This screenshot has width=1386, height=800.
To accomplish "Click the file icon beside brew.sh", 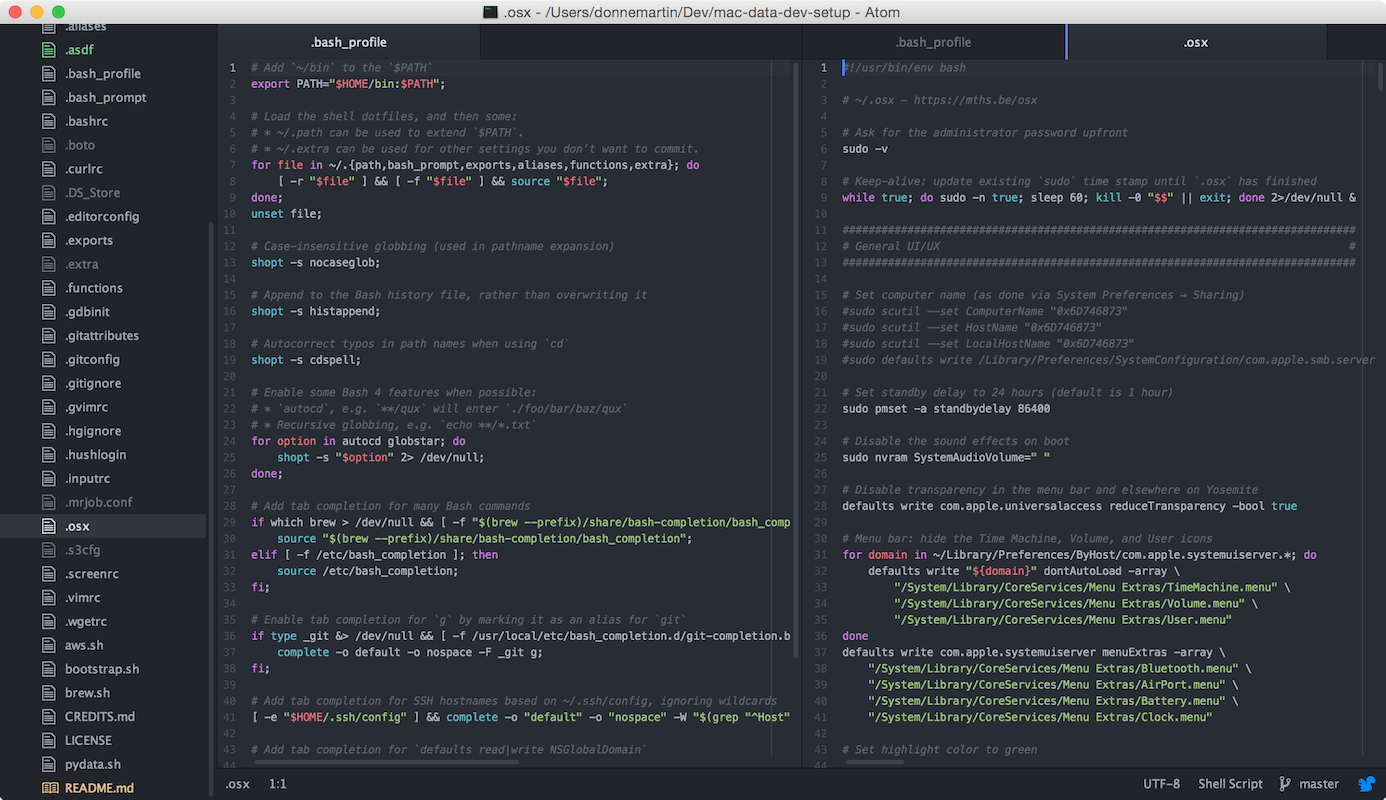I will 49,693.
